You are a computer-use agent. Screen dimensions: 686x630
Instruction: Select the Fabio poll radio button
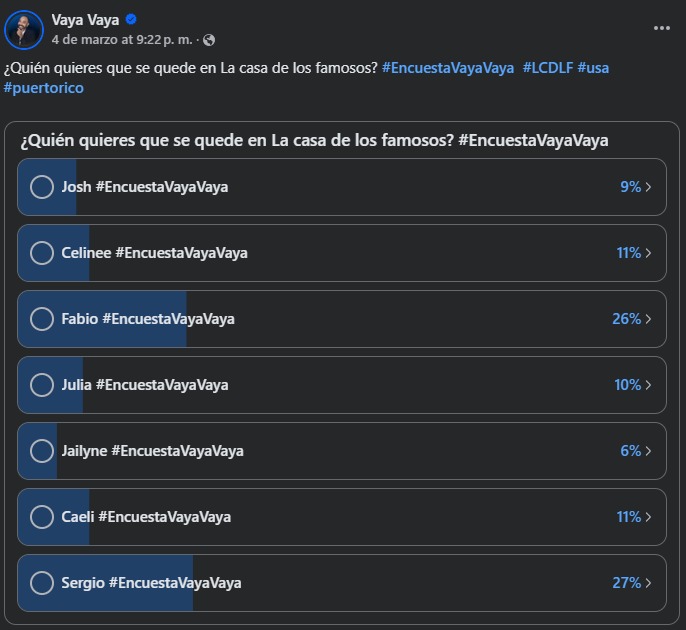42,319
